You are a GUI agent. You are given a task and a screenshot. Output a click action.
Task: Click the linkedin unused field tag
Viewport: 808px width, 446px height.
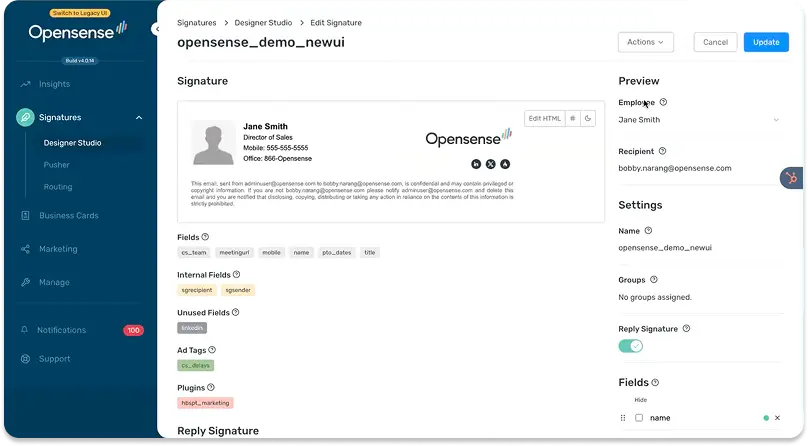point(192,328)
